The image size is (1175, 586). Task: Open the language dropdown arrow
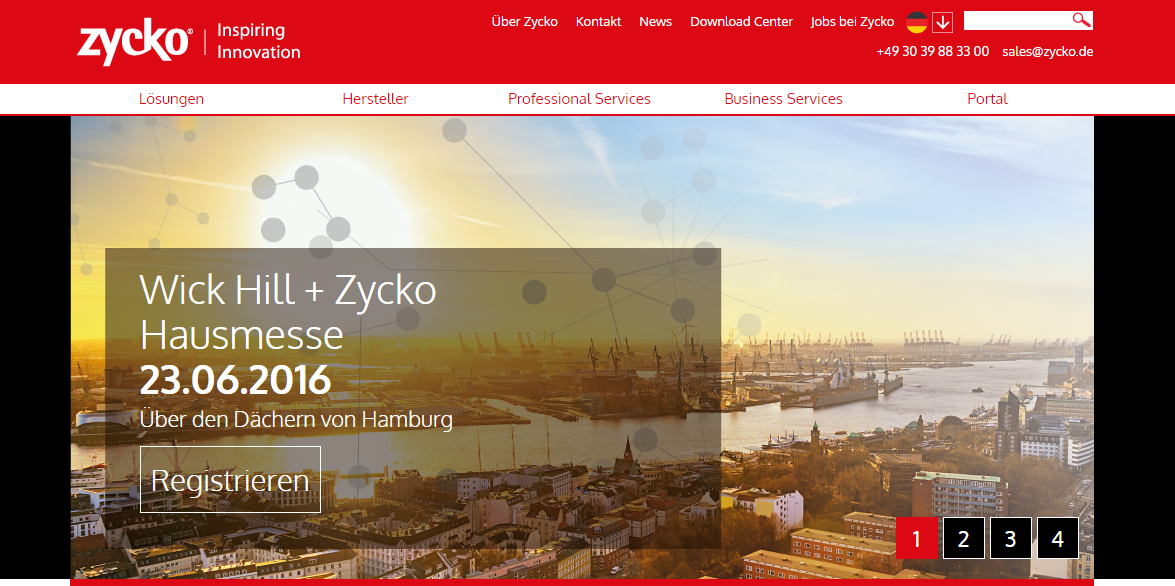point(943,22)
